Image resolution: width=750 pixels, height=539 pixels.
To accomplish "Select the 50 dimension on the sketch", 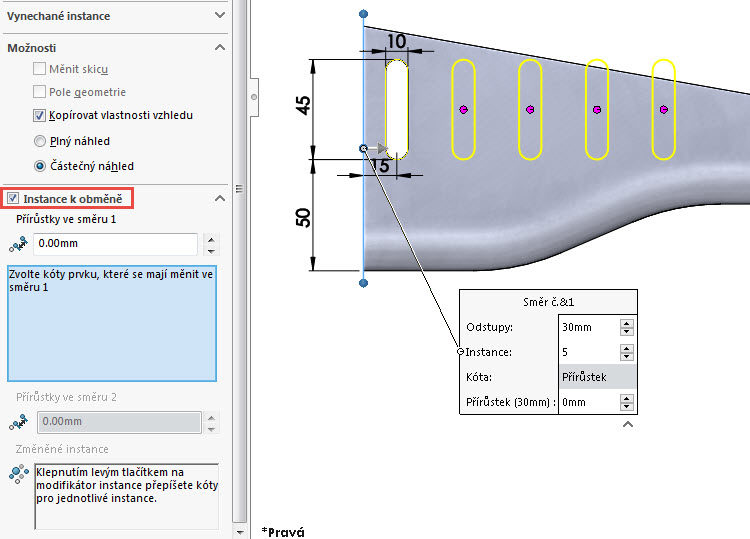I will coord(303,218).
